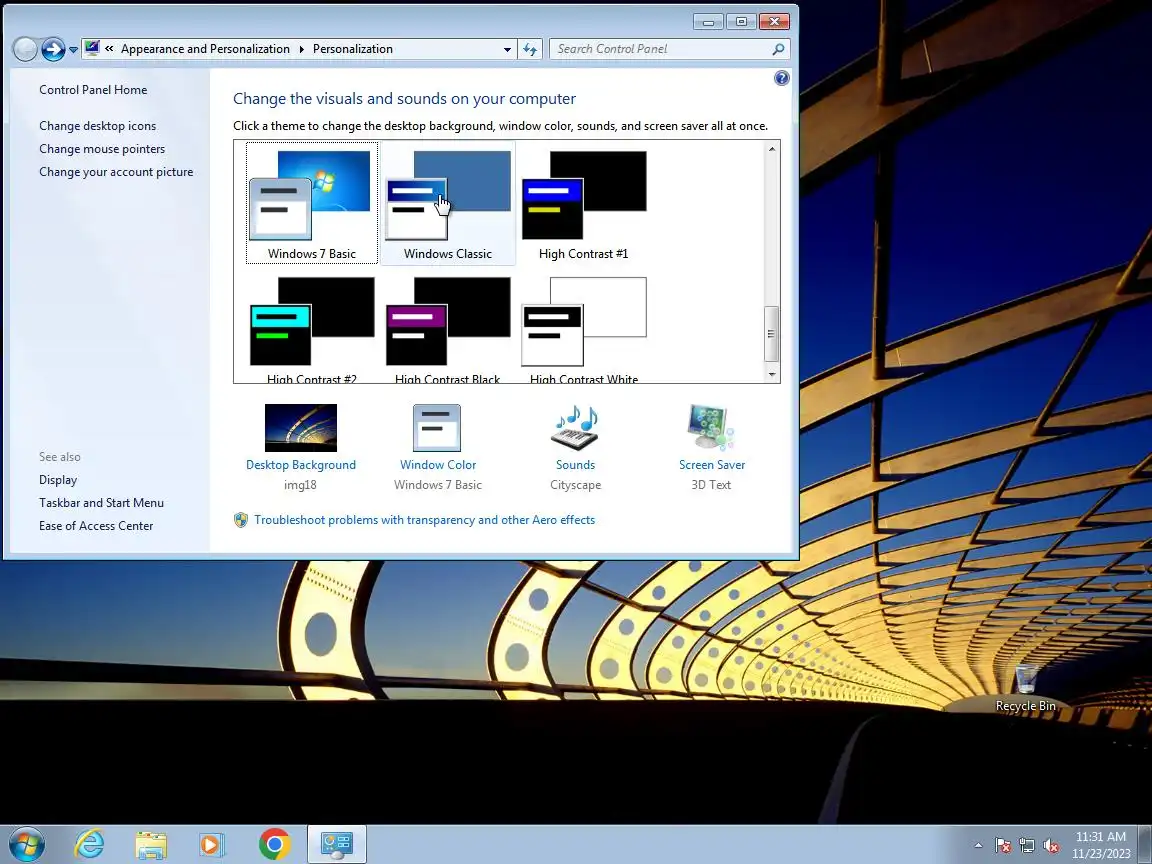Select the Recycle Bin desktop icon
1152x864 pixels.
pyautogui.click(x=1026, y=688)
